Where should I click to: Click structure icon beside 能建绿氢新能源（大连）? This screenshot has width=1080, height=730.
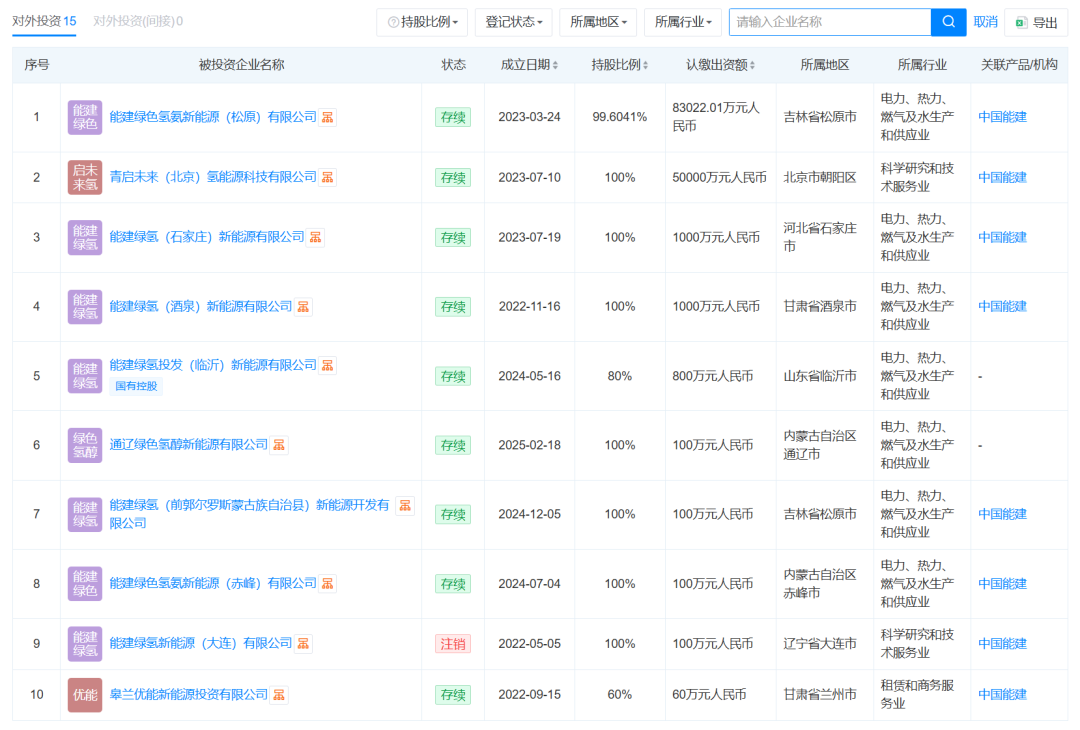click(304, 643)
